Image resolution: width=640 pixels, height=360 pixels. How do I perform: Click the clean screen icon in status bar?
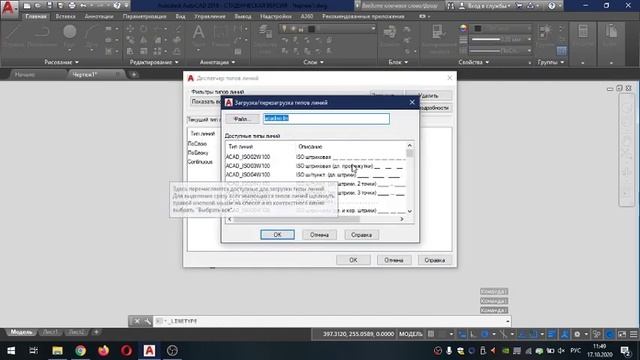pyautogui.click(x=622, y=334)
